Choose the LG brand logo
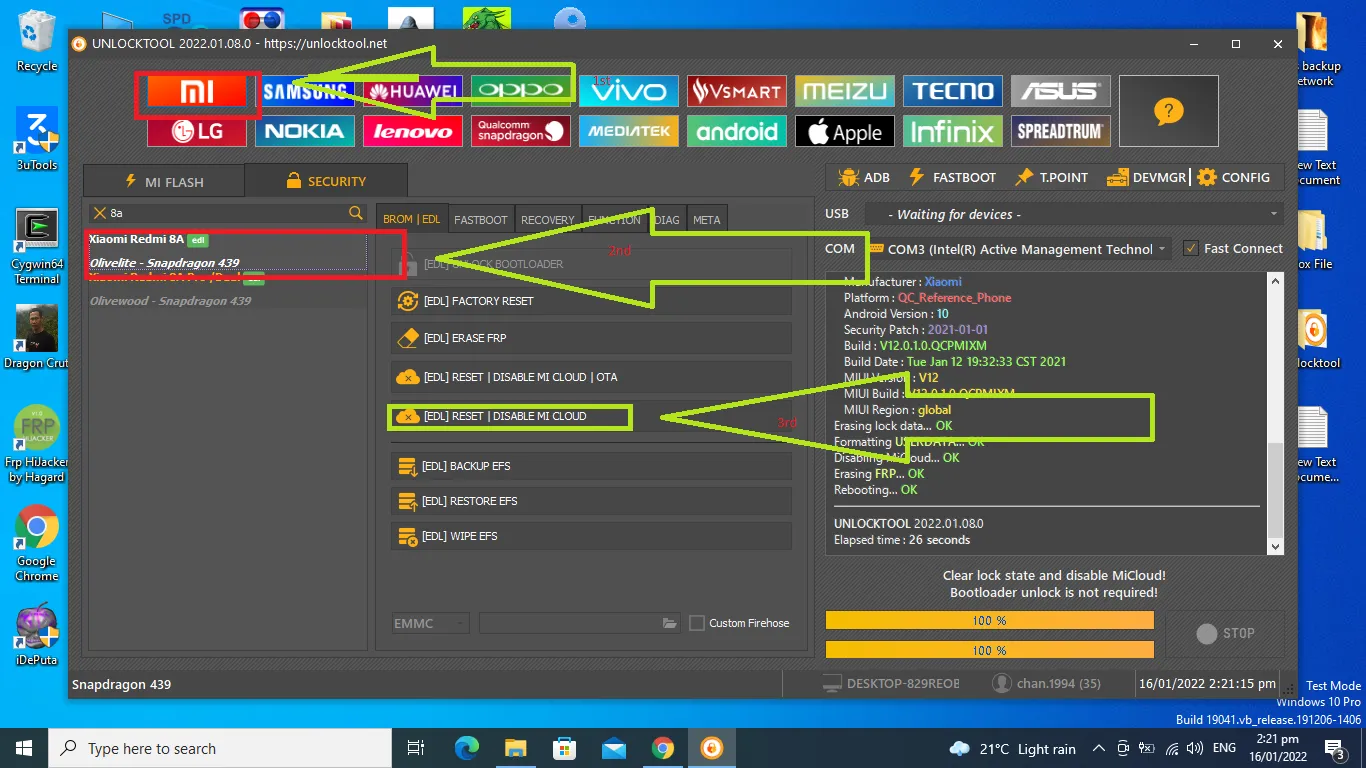The width and height of the screenshot is (1366, 768). [196, 131]
